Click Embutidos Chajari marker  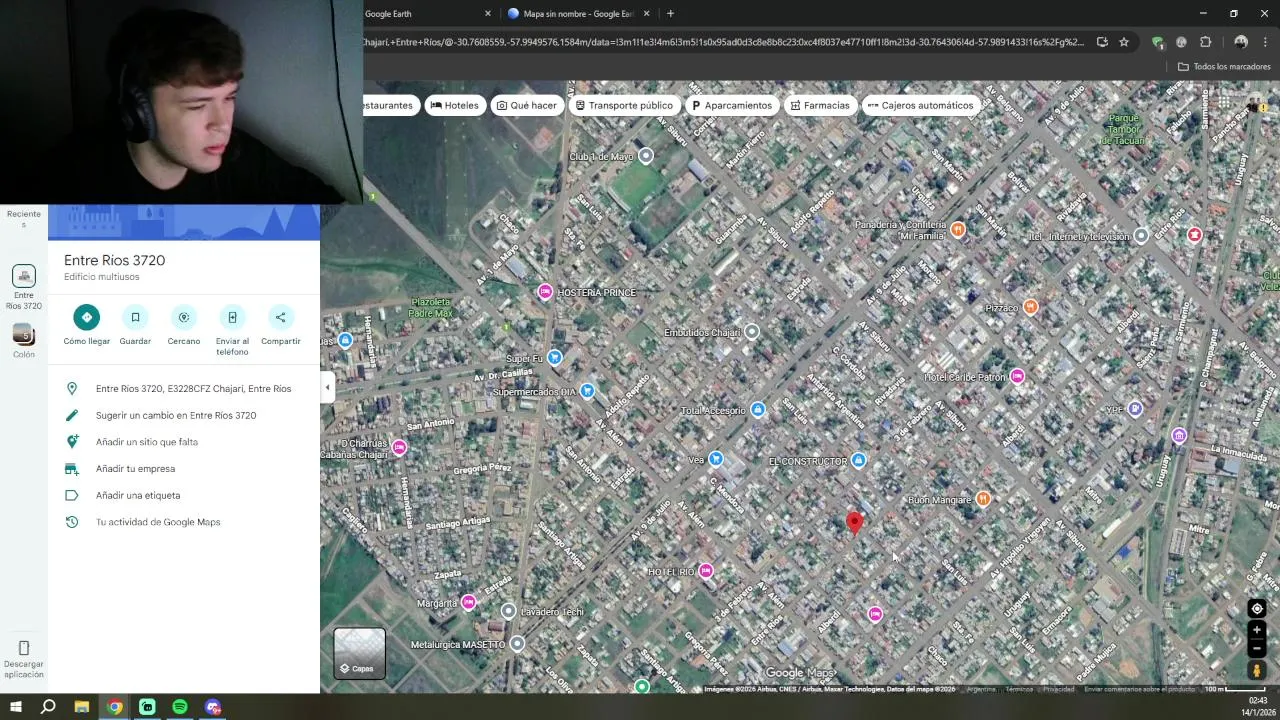tap(752, 332)
